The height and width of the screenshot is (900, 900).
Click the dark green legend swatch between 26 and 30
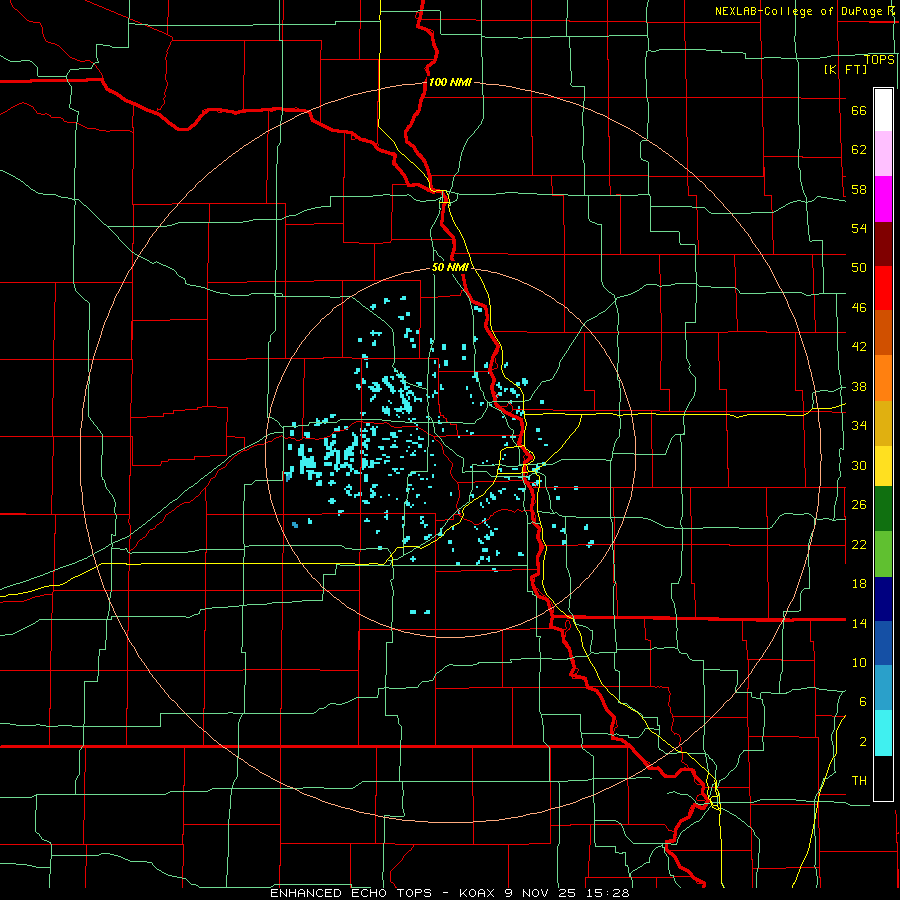883,509
